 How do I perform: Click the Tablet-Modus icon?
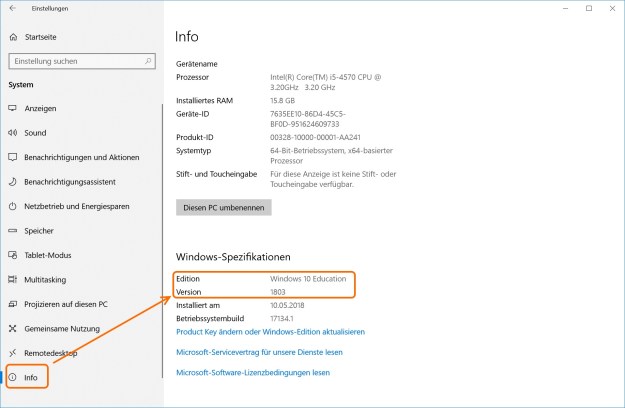pyautogui.click(x=13, y=254)
